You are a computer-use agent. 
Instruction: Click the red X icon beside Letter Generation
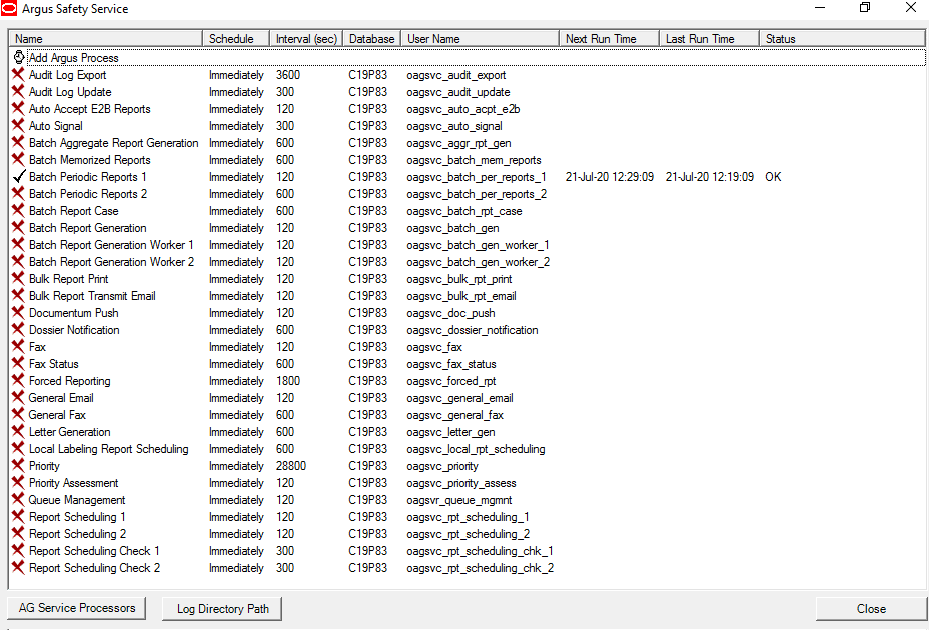coord(18,431)
